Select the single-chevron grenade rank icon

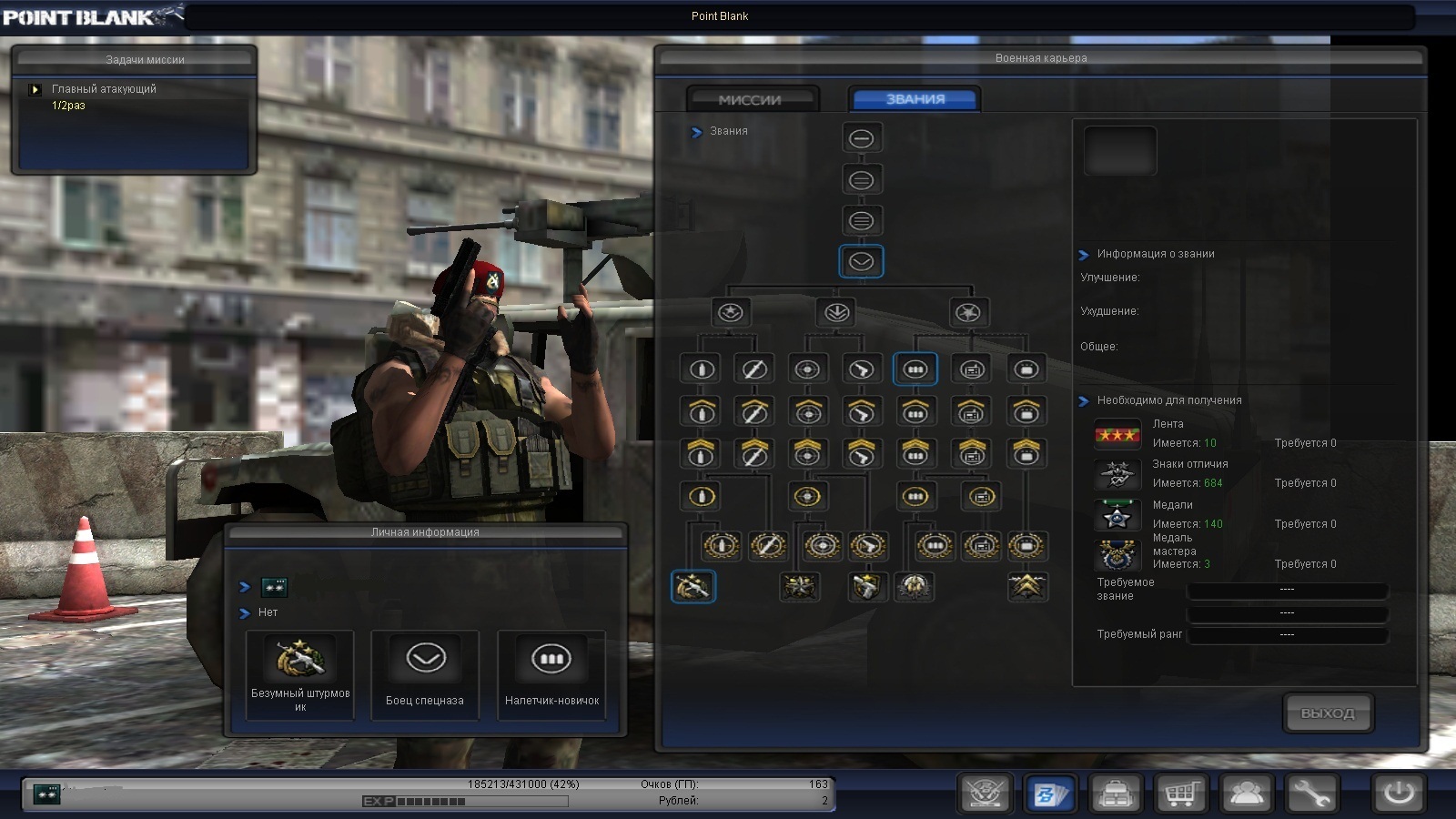tap(700, 411)
